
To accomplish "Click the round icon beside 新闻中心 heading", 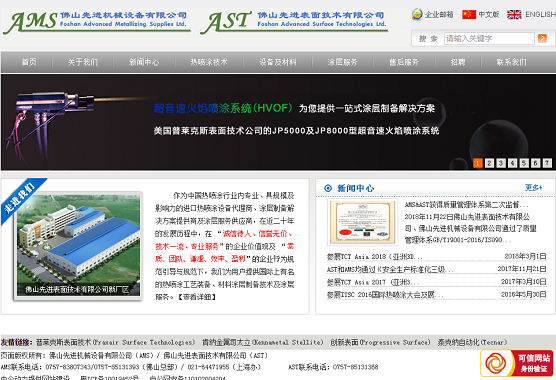I will (x=328, y=188).
